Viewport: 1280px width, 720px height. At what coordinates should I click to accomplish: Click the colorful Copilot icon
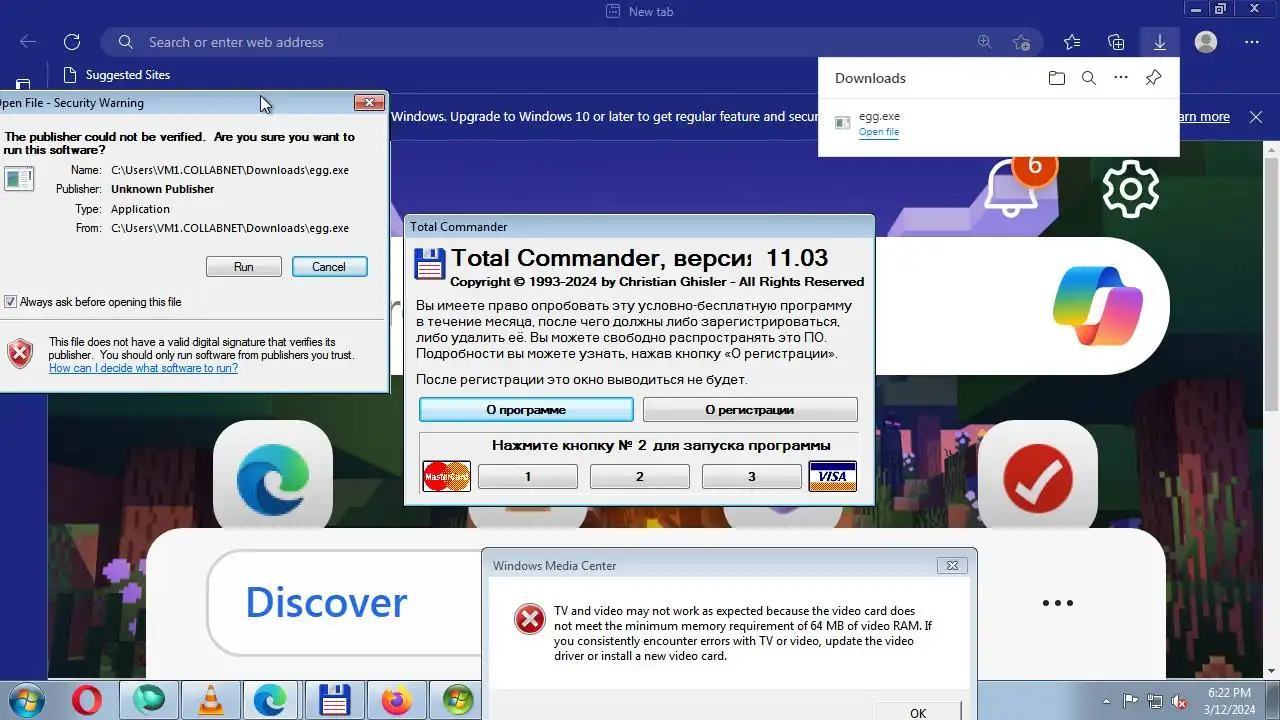tap(1097, 306)
